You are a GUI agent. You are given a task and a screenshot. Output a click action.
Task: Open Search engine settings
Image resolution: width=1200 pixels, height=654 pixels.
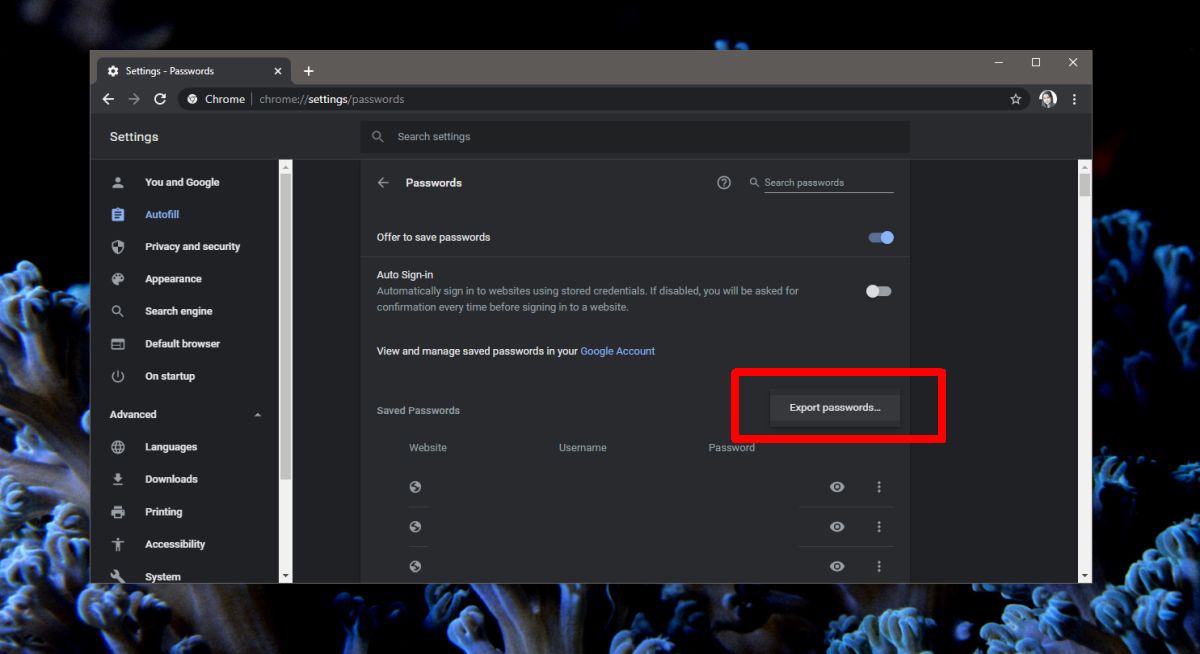click(x=178, y=311)
